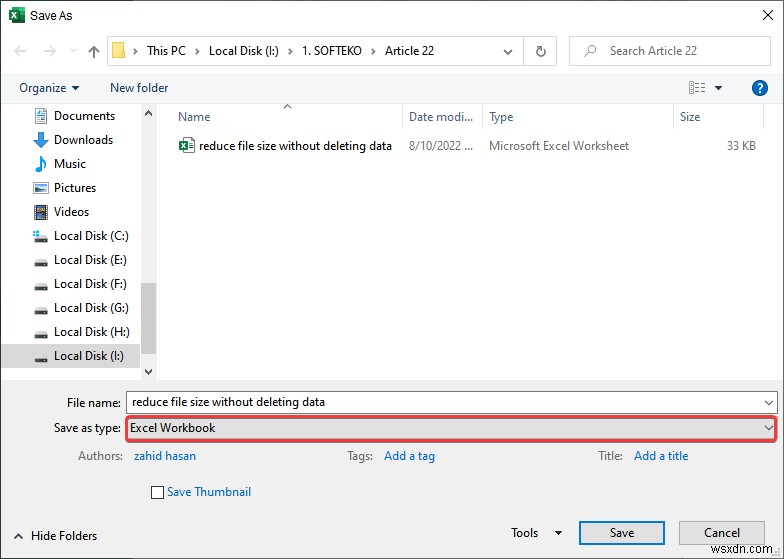Click the navigation pane scroll down arrow
This screenshot has height=559, width=784.
[148, 372]
